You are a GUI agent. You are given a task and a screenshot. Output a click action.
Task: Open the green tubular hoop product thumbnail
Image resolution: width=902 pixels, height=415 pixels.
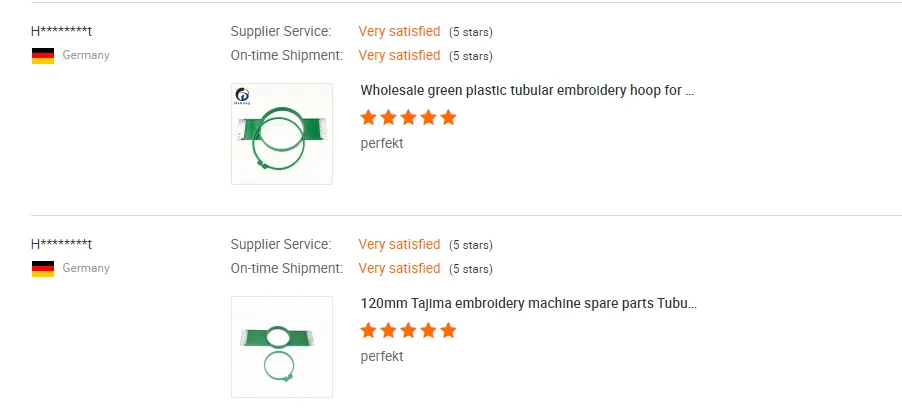pyautogui.click(x=282, y=134)
